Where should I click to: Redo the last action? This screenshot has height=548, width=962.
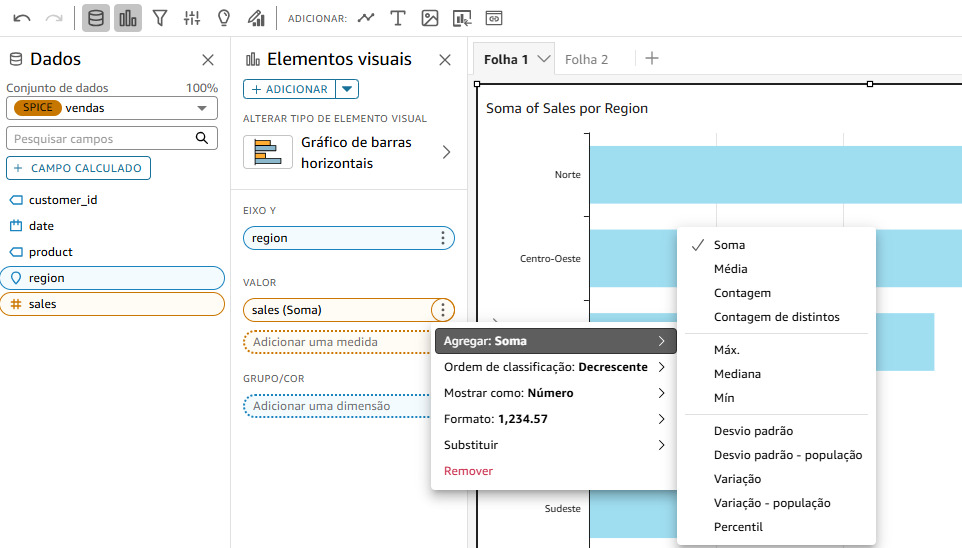(54, 18)
